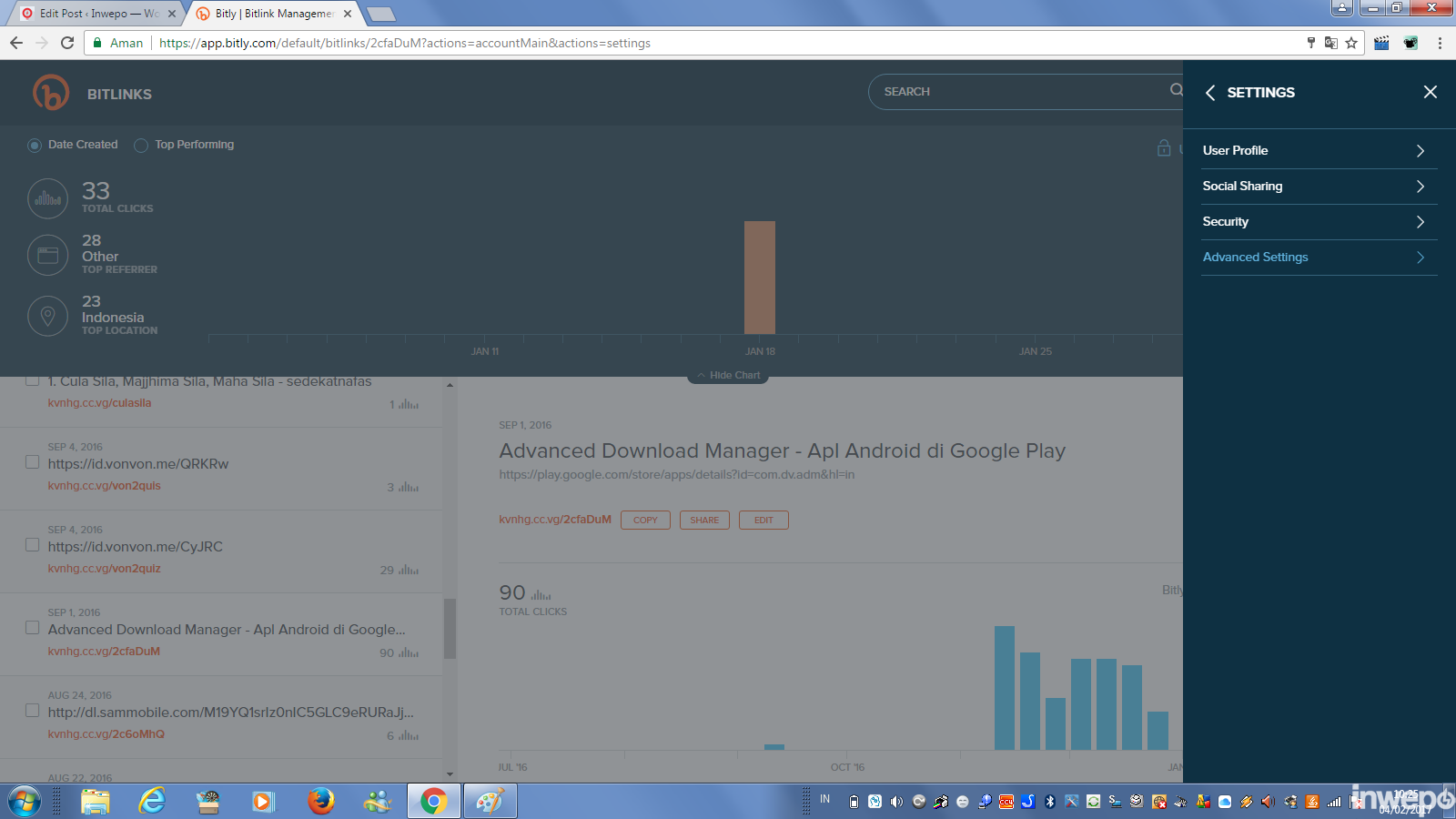Select the dl.sammobile.com list title
1456x819 pixels.
pyautogui.click(x=231, y=713)
